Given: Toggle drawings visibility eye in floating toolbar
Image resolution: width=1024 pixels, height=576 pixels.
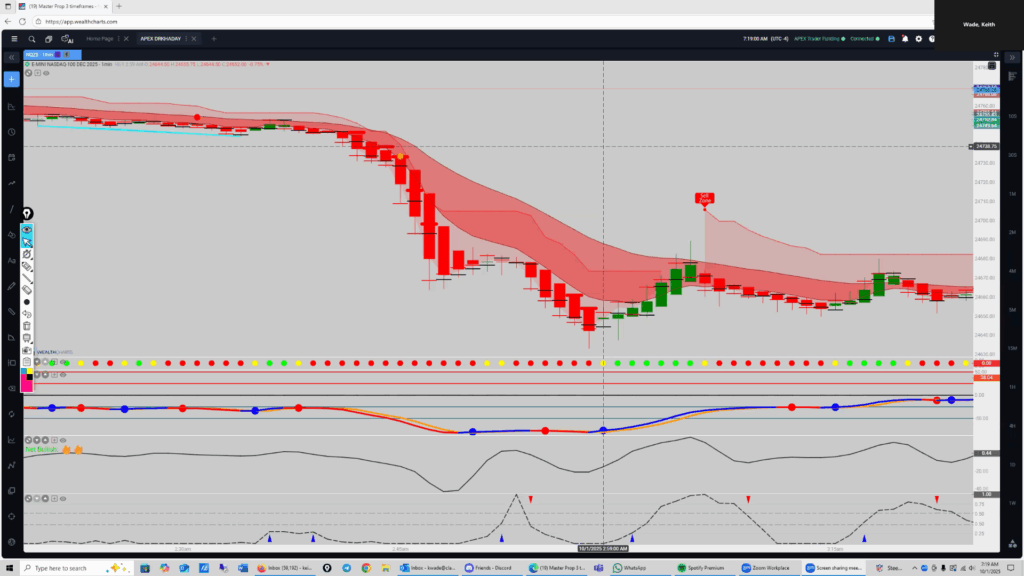Looking at the screenshot, I should pos(27,229).
